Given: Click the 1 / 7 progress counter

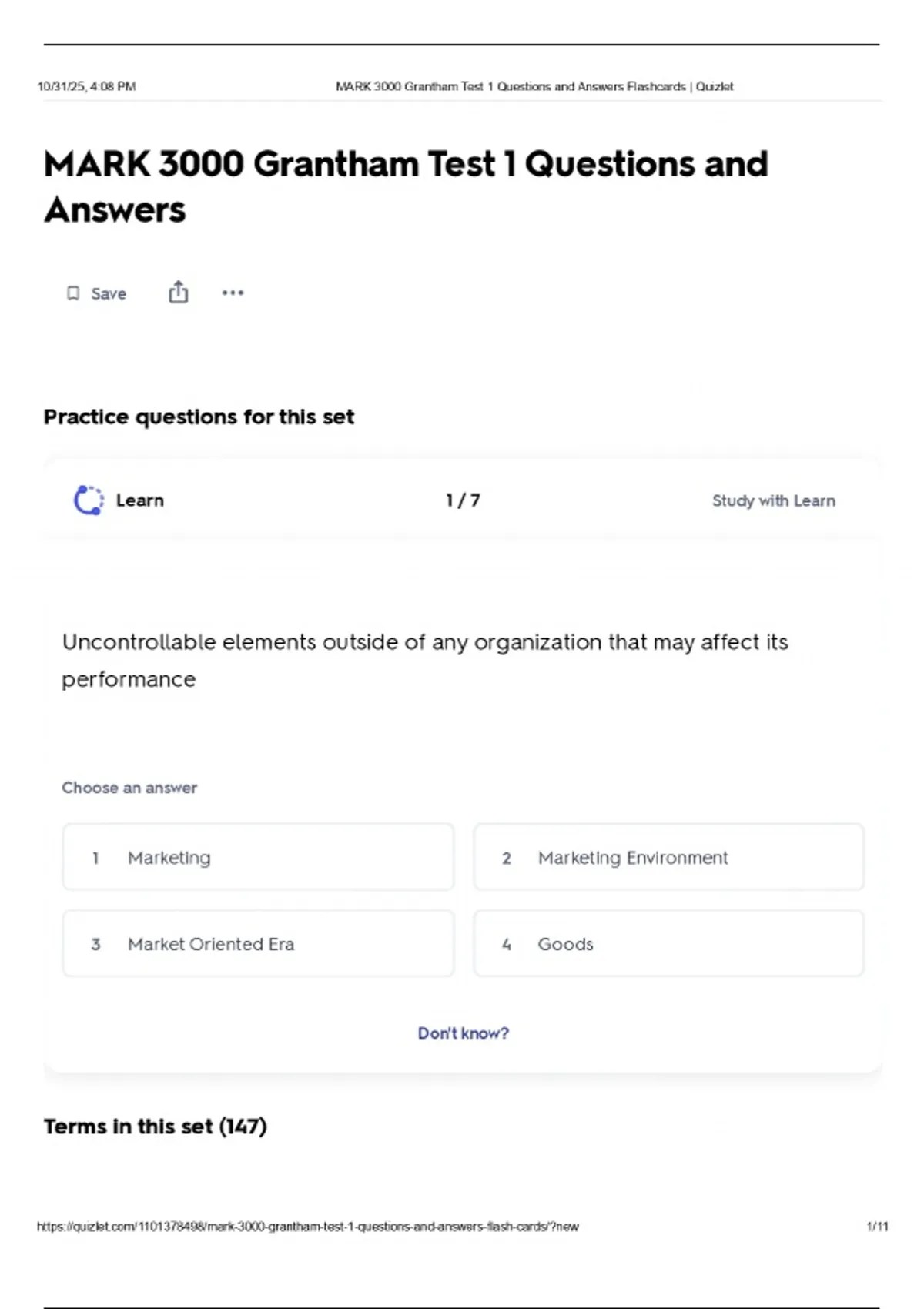Looking at the screenshot, I should point(463,500).
